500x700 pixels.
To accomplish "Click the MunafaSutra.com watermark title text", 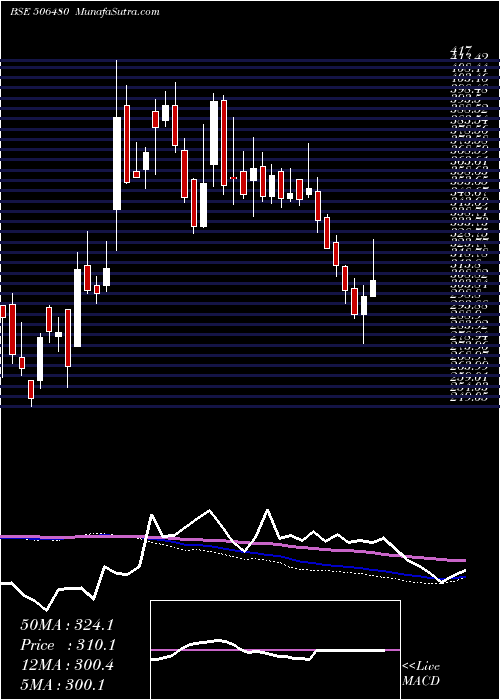I will 118,12.
